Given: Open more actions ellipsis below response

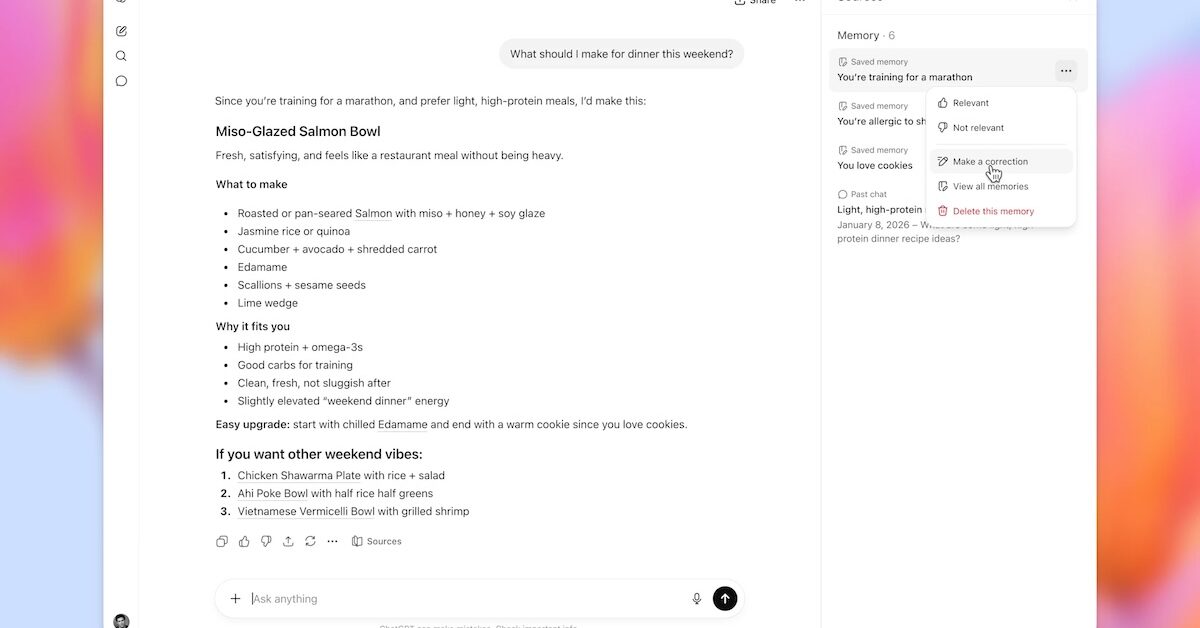Looking at the screenshot, I should pyautogui.click(x=332, y=541).
